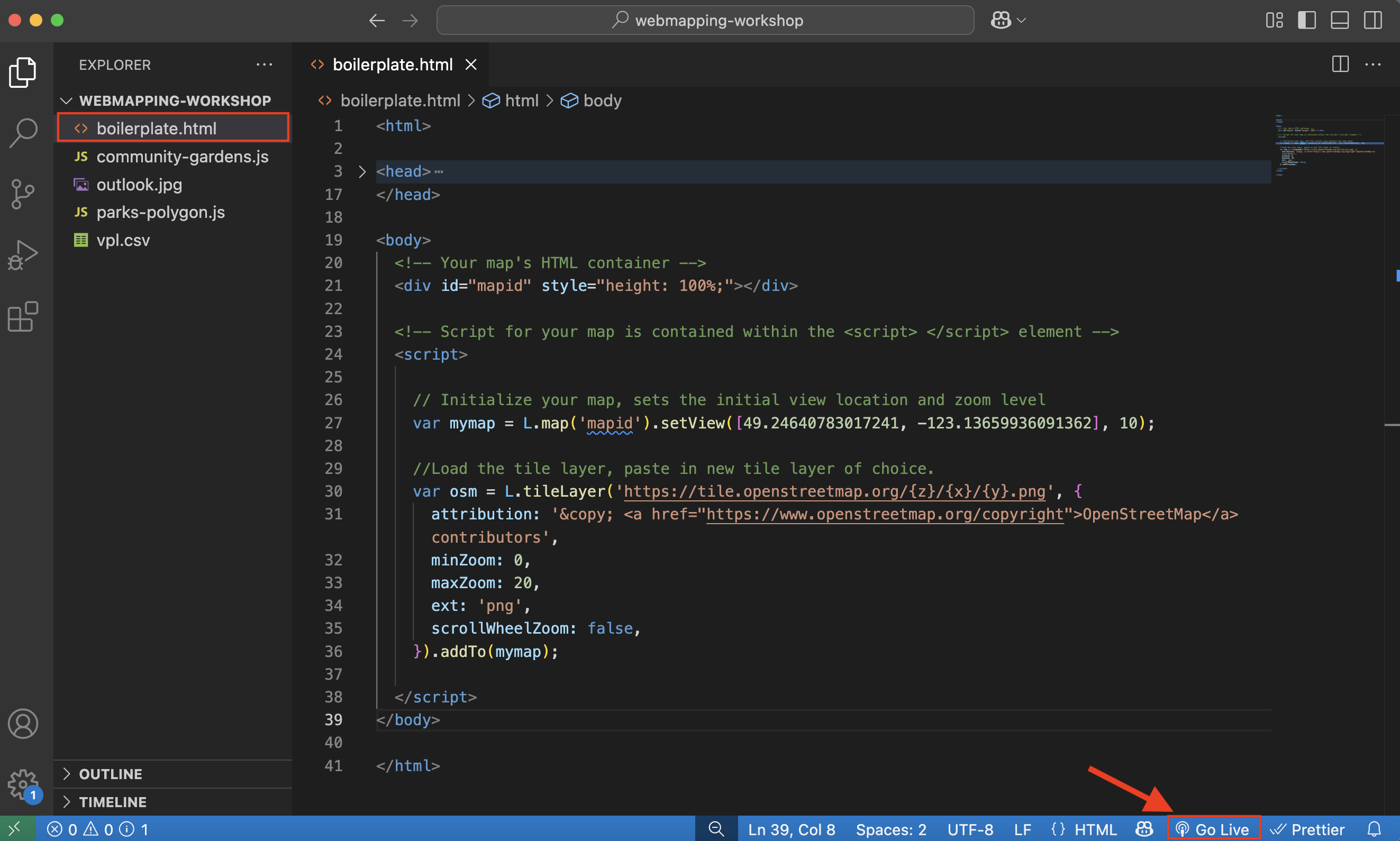This screenshot has width=1400, height=841.
Task: Open vpl.csv file
Action: coord(174,240)
